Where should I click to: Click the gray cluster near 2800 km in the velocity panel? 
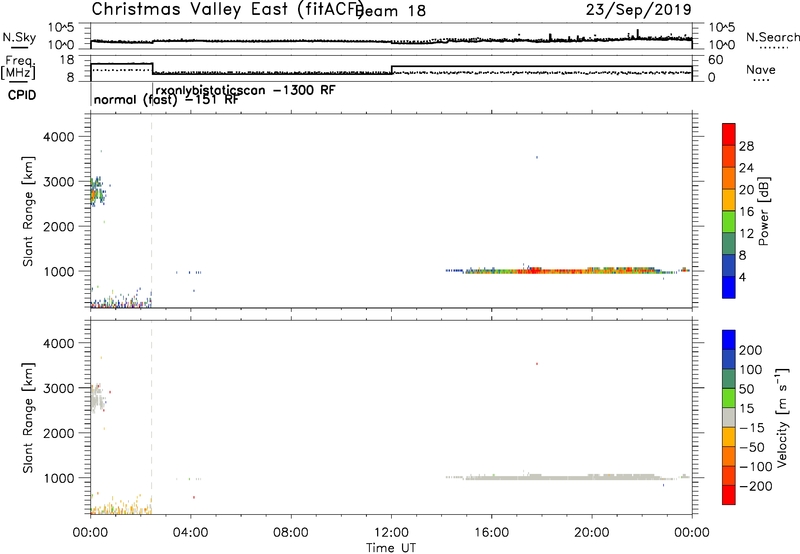(x=97, y=398)
